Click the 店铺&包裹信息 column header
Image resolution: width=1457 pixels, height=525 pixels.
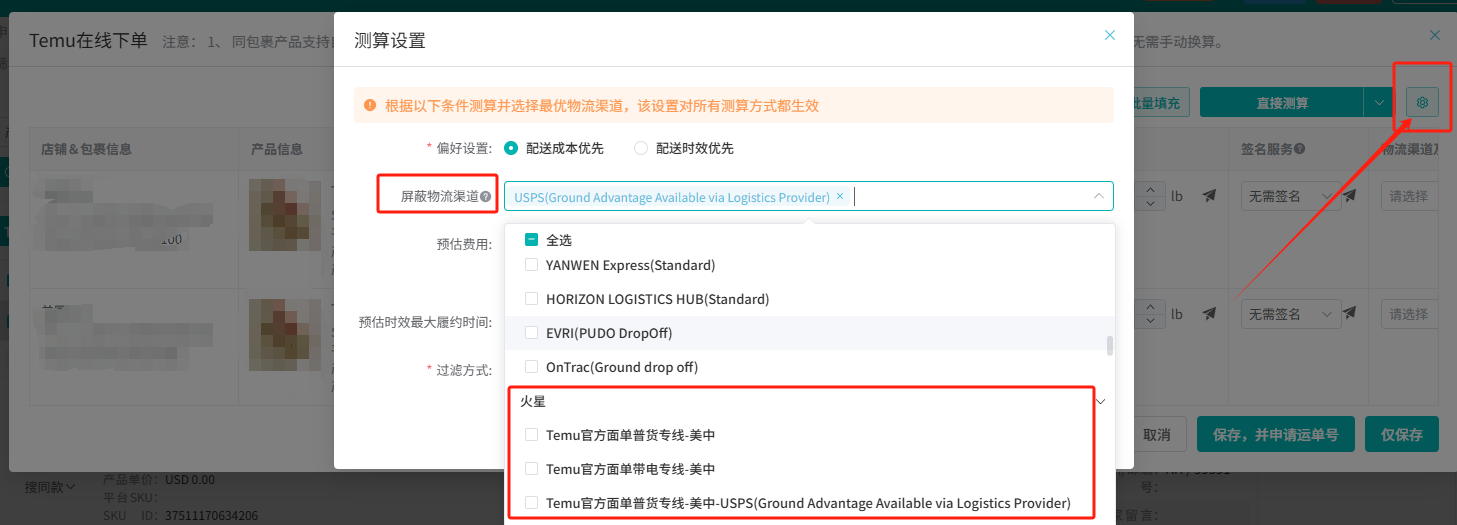click(x=86, y=149)
